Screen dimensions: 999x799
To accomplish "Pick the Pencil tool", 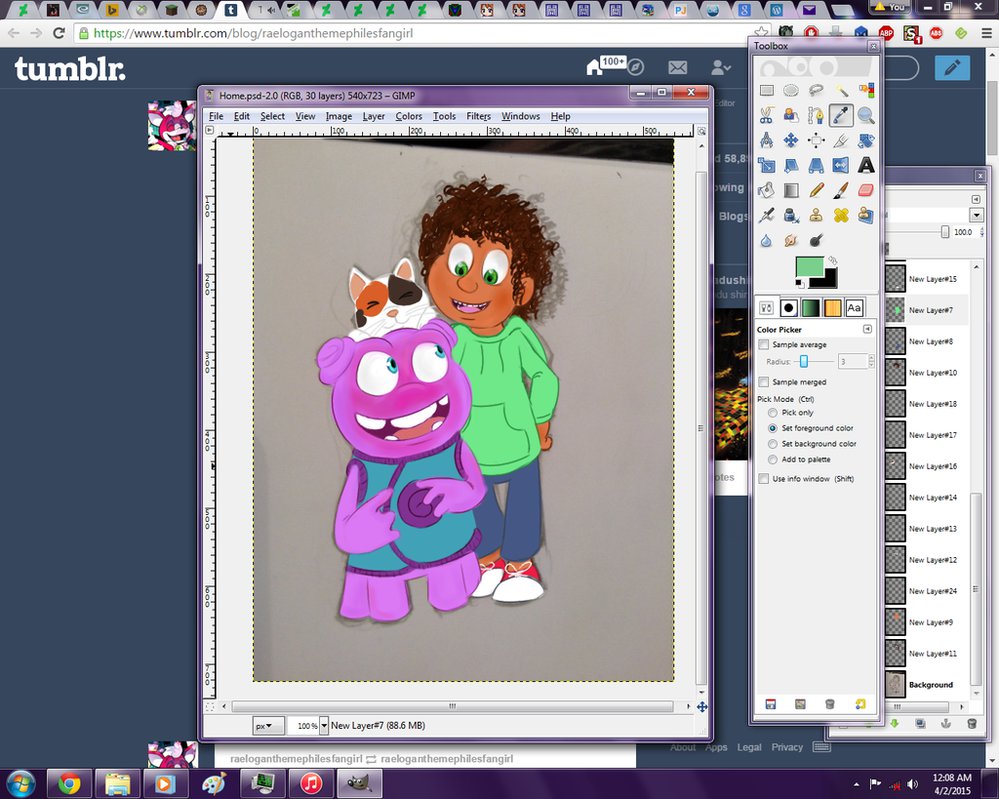I will click(816, 190).
